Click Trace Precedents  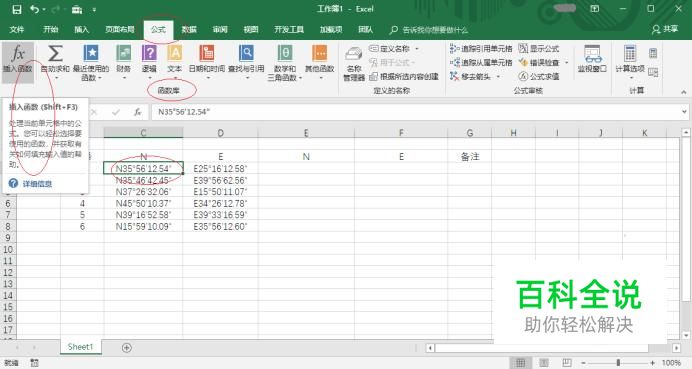tap(481, 49)
